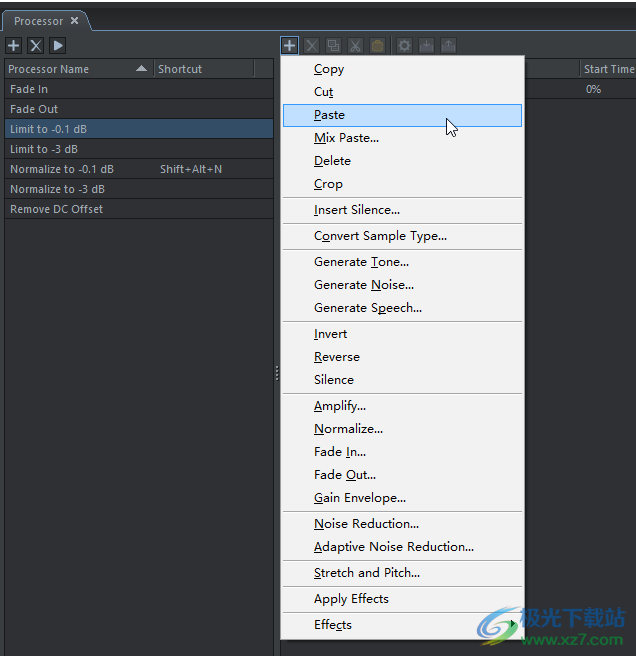This screenshot has width=636, height=656.
Task: Click the 0% start time value
Action: click(x=593, y=89)
